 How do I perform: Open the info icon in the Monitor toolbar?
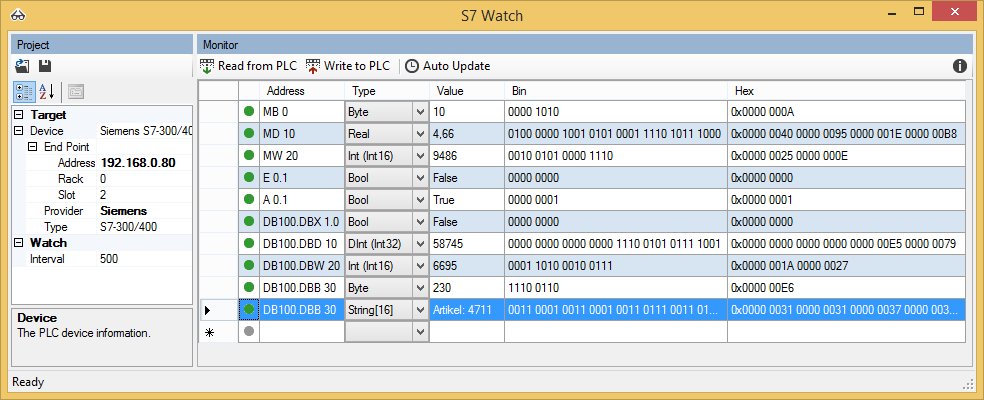[x=959, y=66]
